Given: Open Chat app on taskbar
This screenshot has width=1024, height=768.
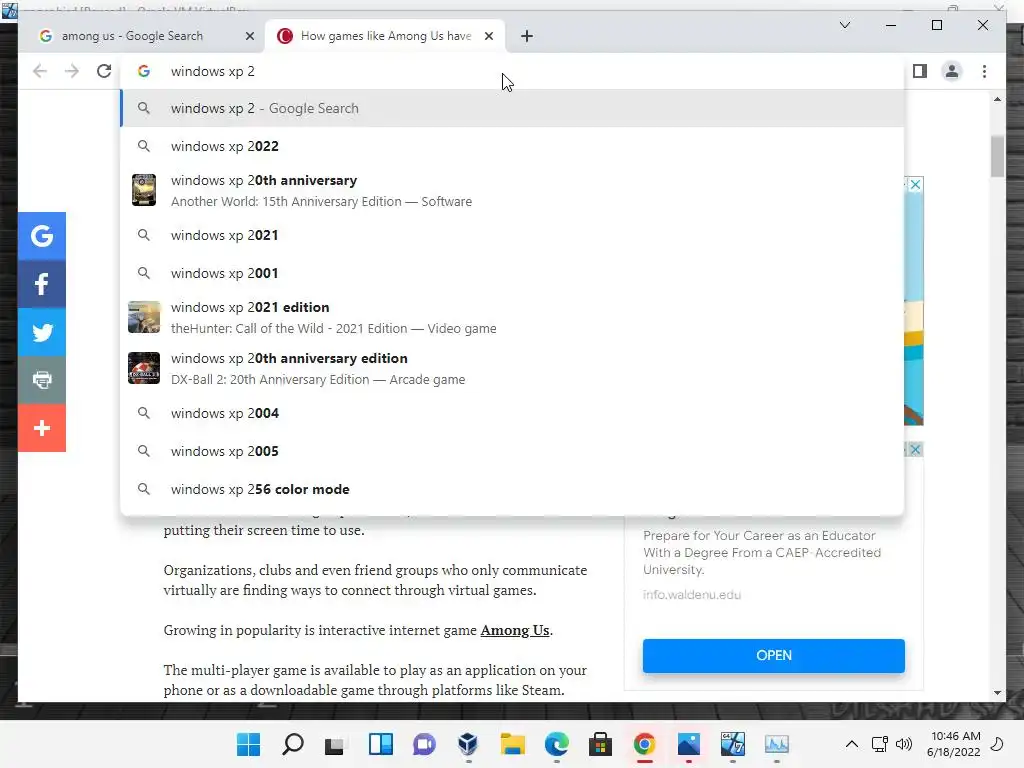Looking at the screenshot, I should [424, 744].
